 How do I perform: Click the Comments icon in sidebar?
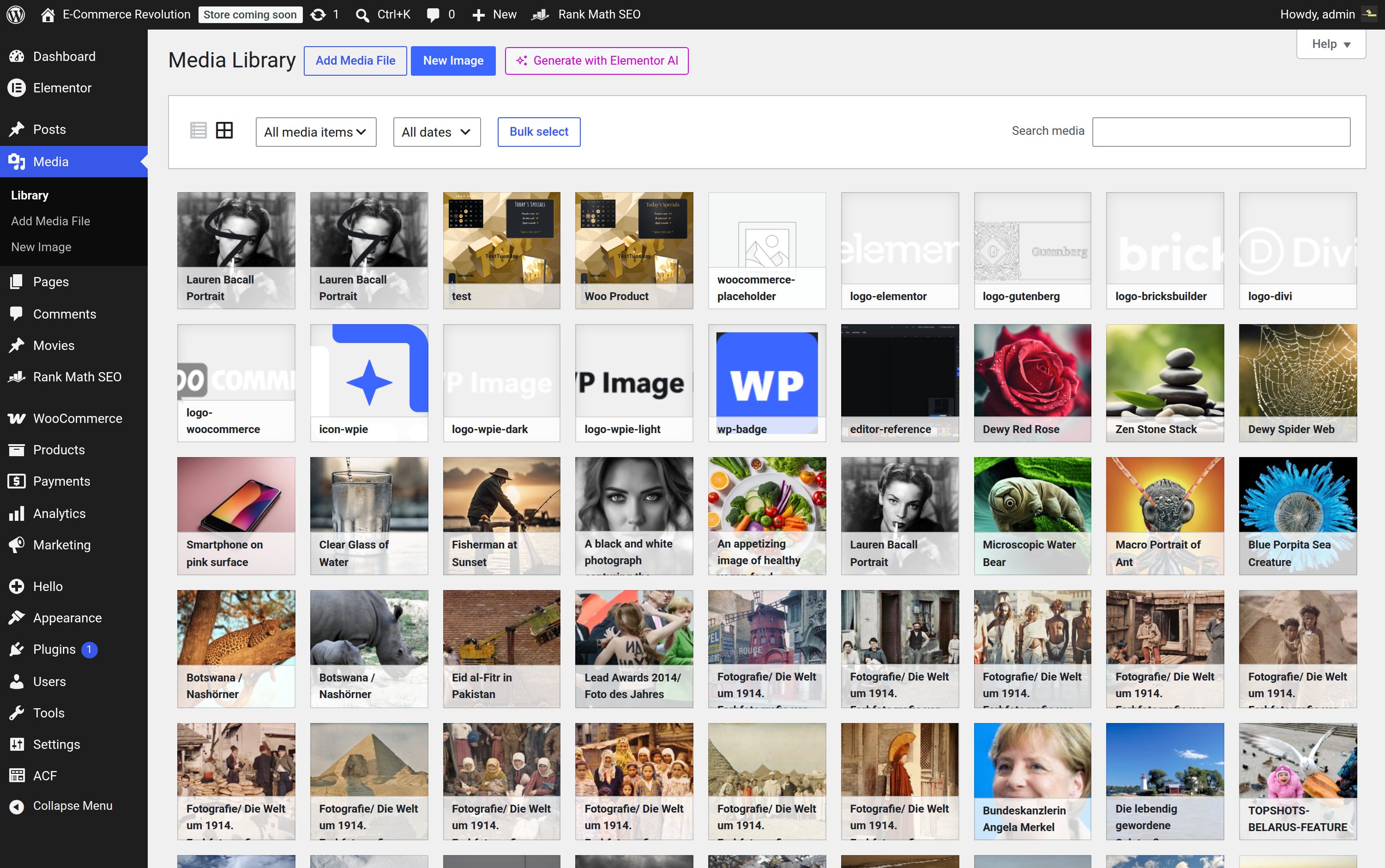17,313
